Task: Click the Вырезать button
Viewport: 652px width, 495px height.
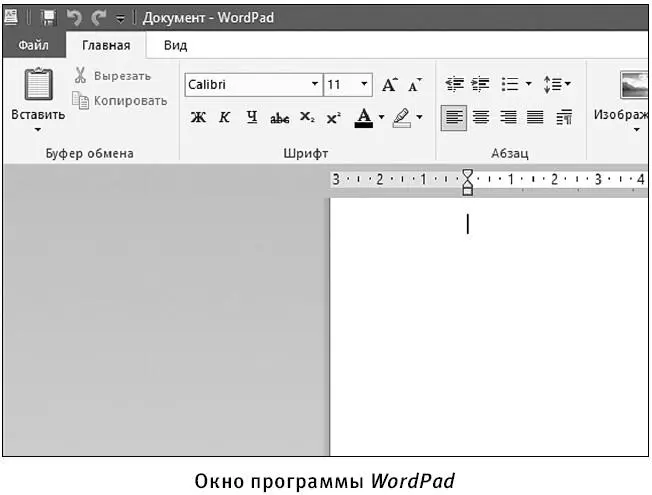Action: click(112, 76)
